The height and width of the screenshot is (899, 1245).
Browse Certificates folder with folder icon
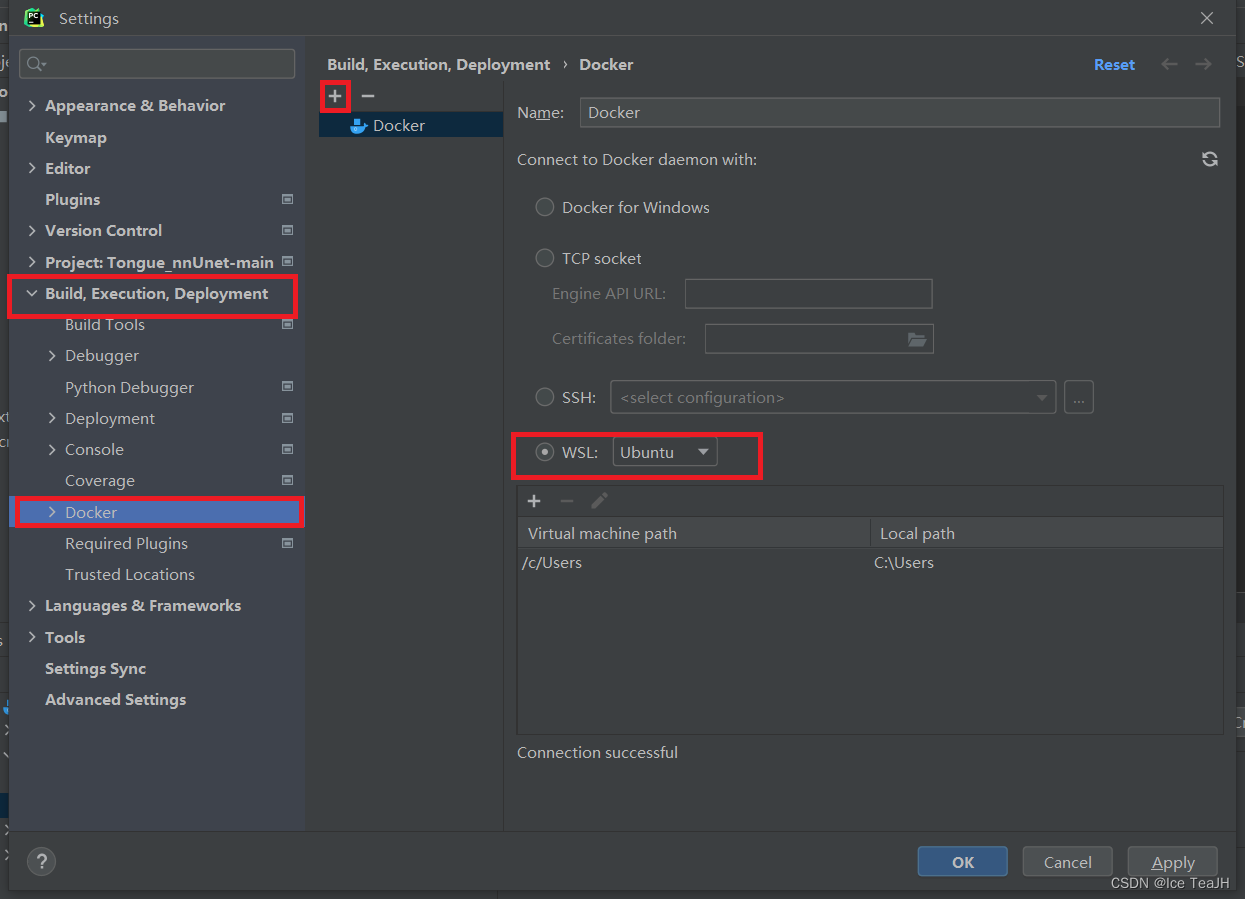pyautogui.click(x=917, y=339)
